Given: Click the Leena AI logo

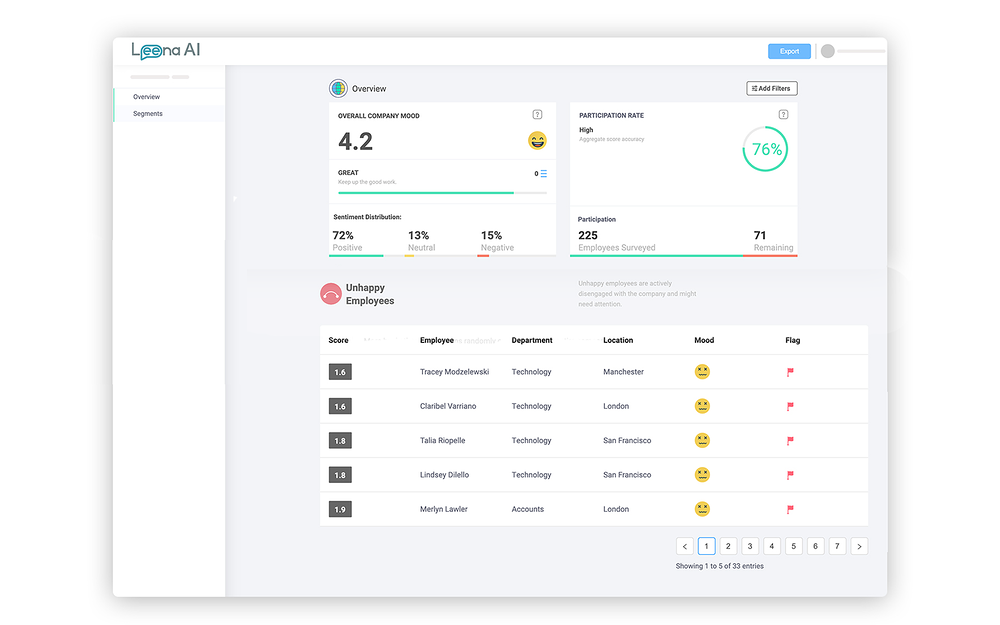Looking at the screenshot, I should tap(166, 50).
